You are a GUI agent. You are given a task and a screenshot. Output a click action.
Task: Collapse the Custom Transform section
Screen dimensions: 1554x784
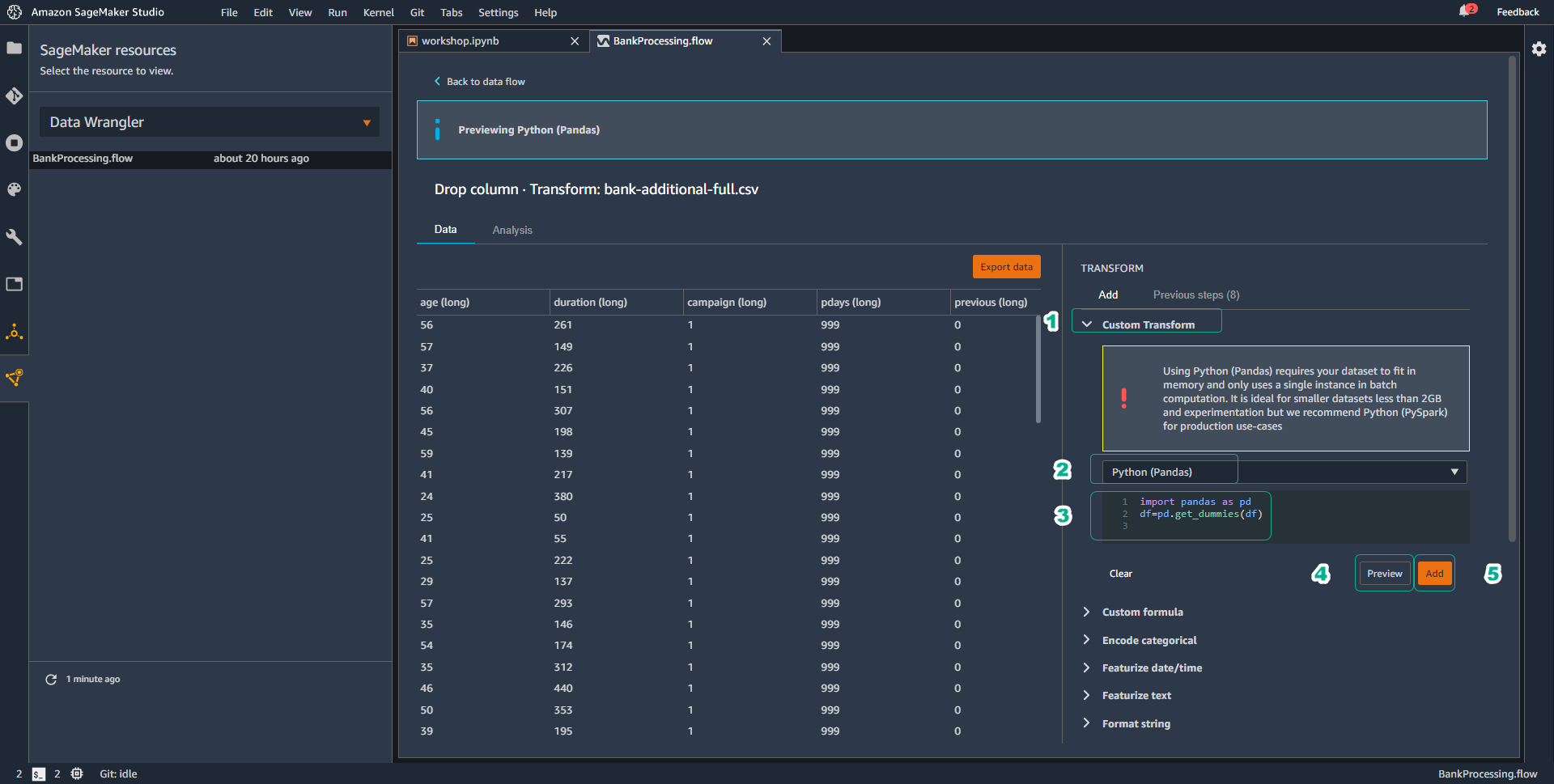click(1087, 324)
